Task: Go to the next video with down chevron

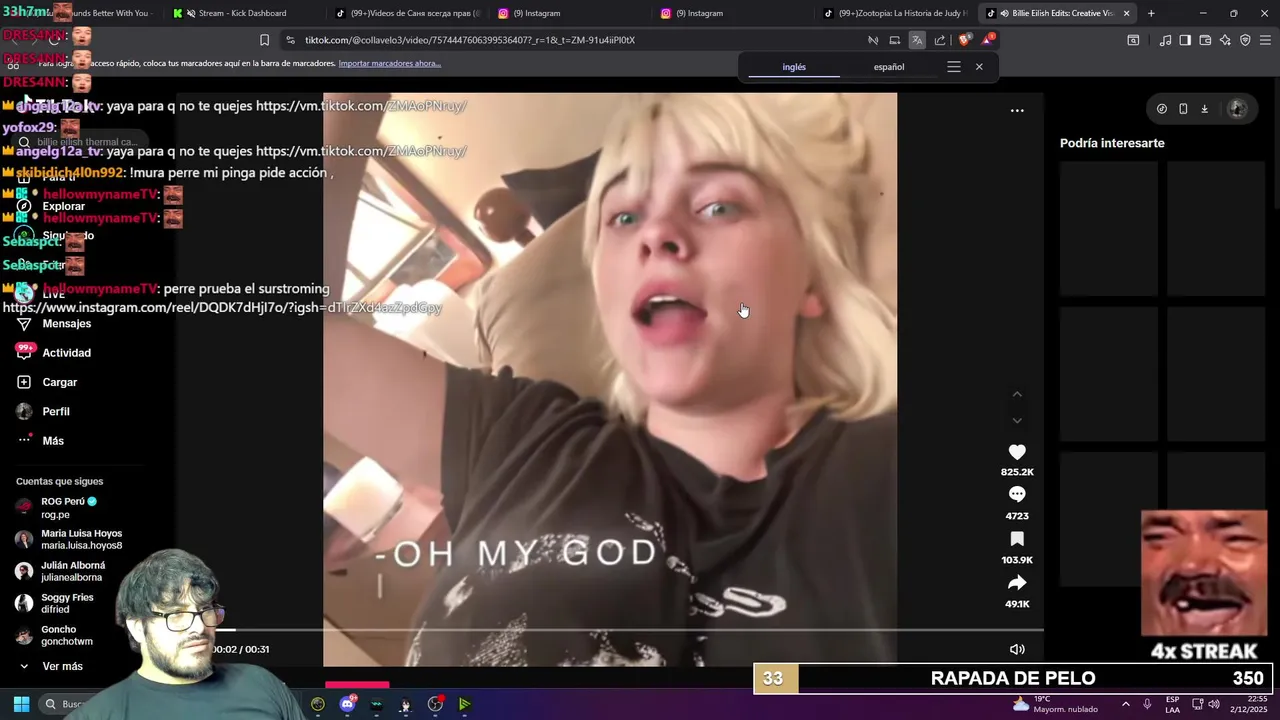Action: click(x=1017, y=421)
